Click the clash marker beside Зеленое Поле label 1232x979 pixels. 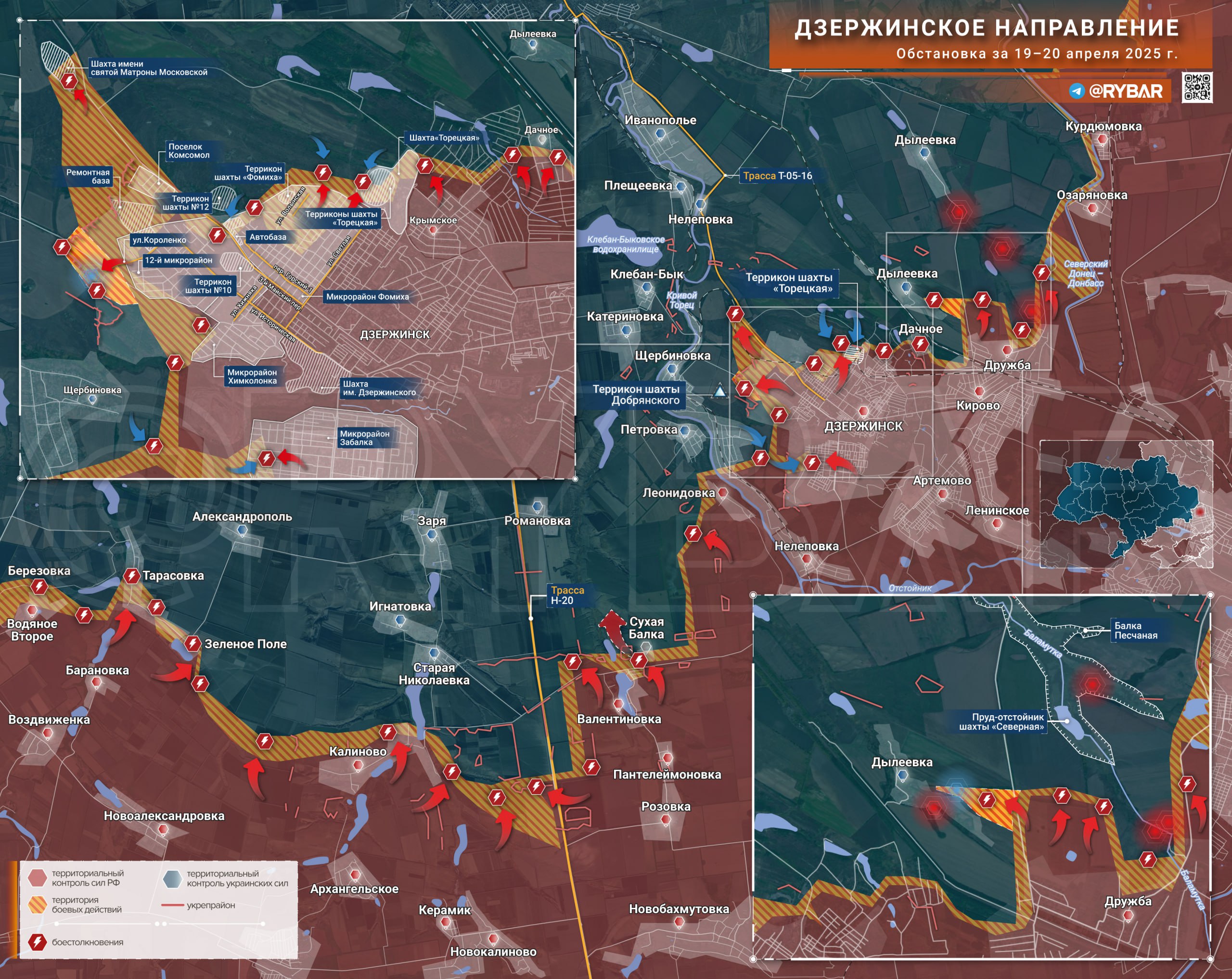coord(192,644)
